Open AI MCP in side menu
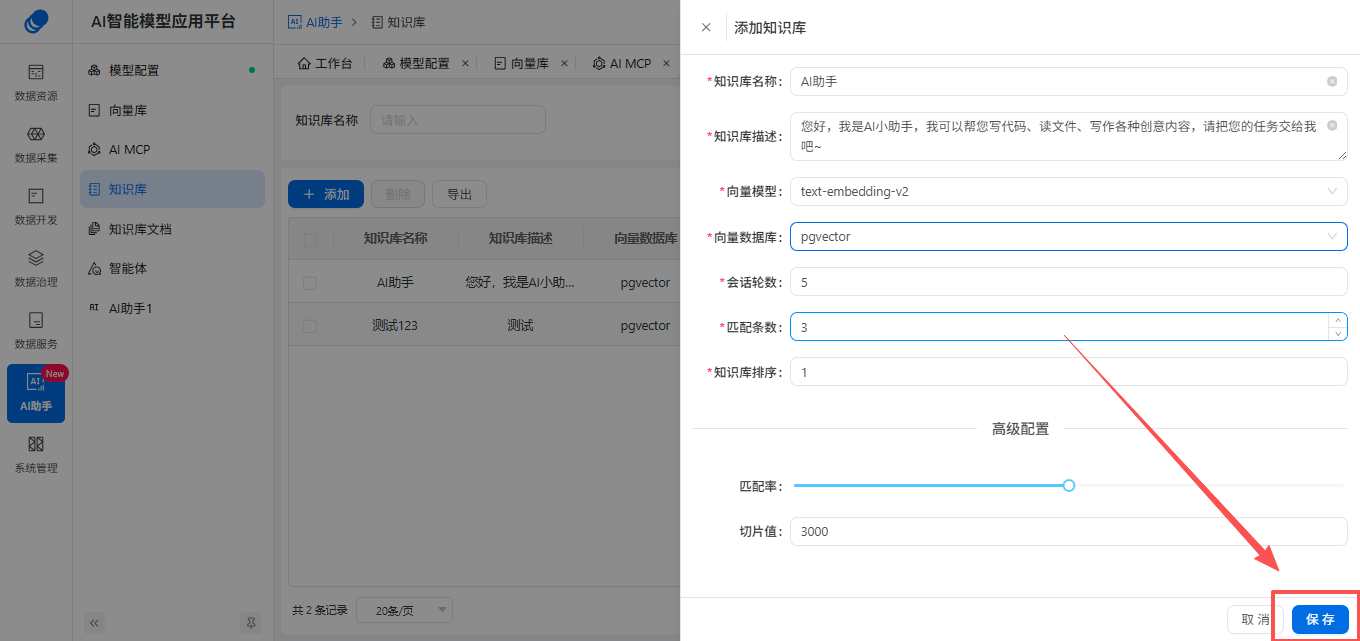 pyautogui.click(x=172, y=149)
